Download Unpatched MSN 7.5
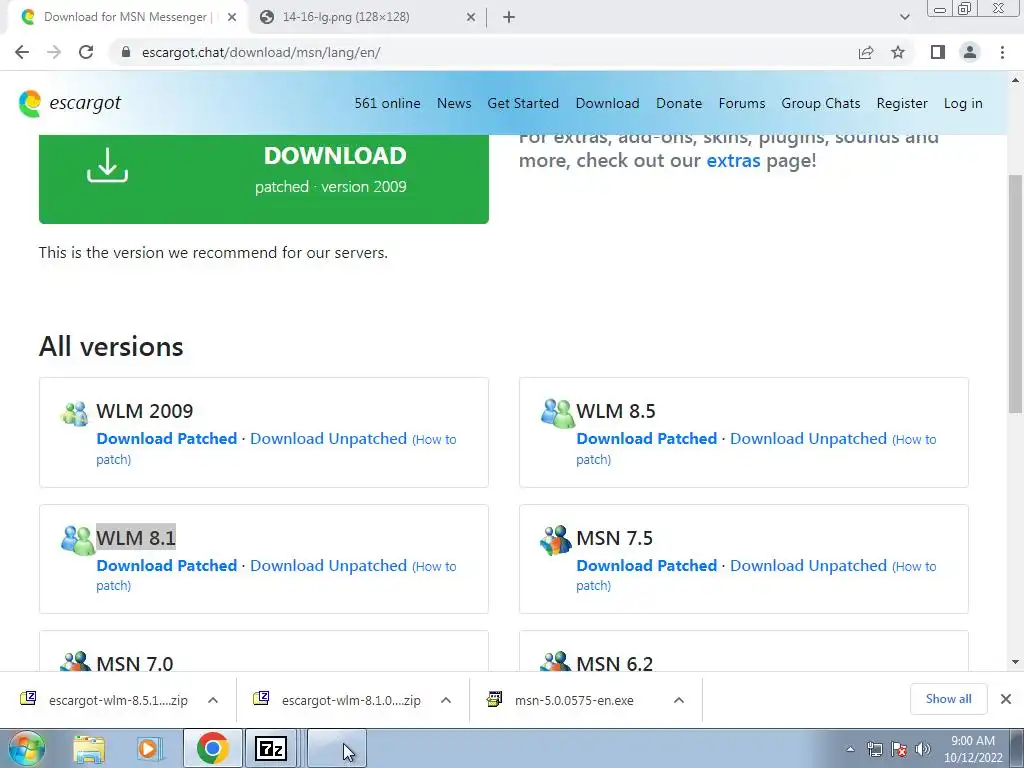 (x=808, y=566)
